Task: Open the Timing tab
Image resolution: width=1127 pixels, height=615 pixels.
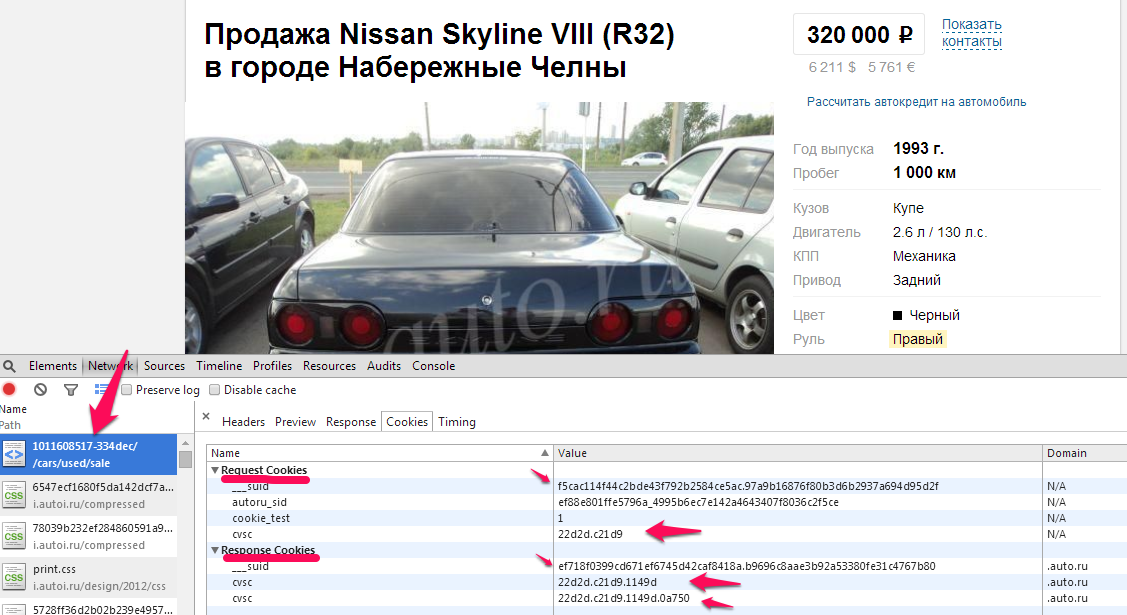Action: pyautogui.click(x=457, y=422)
